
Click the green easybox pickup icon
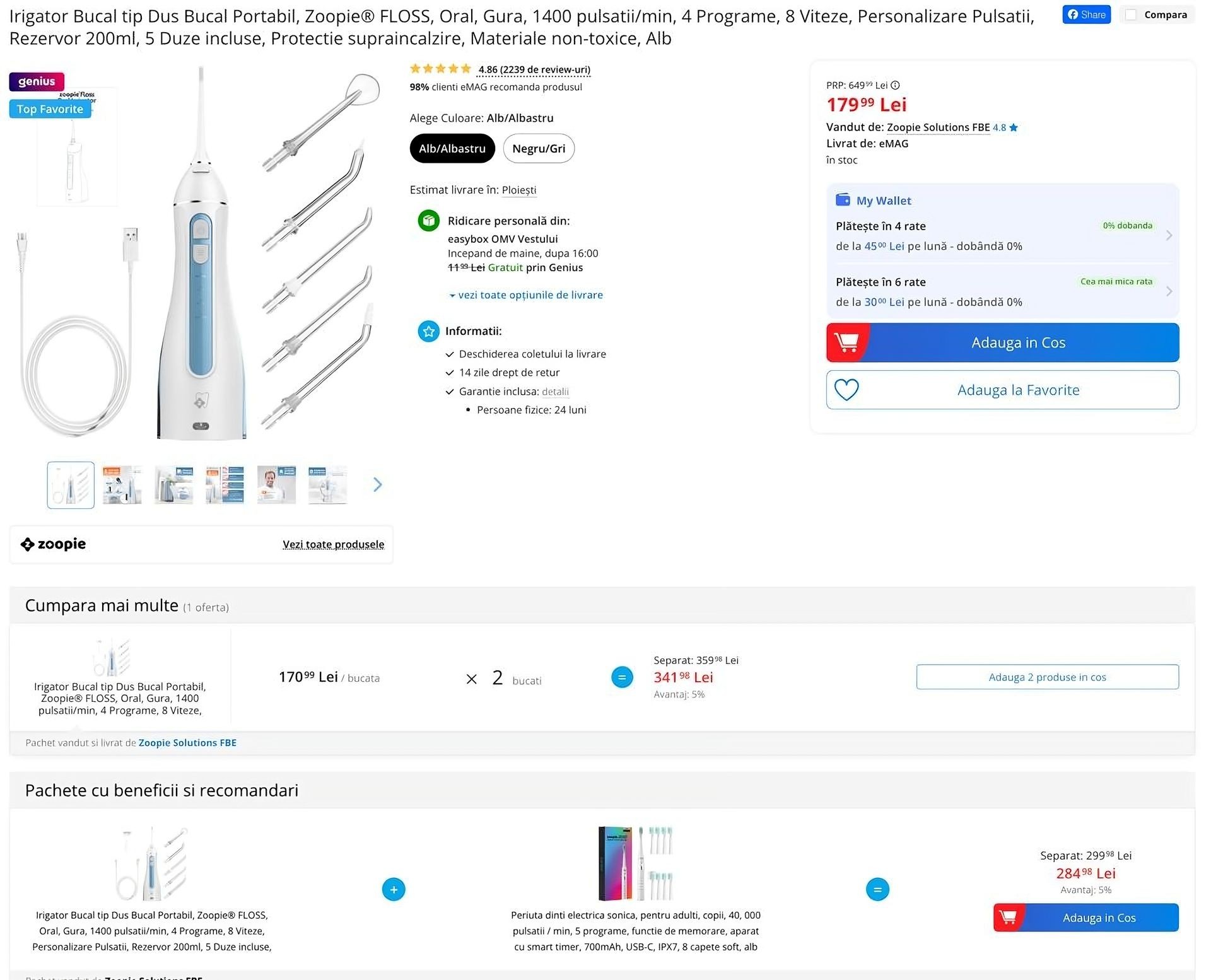pyautogui.click(x=429, y=221)
